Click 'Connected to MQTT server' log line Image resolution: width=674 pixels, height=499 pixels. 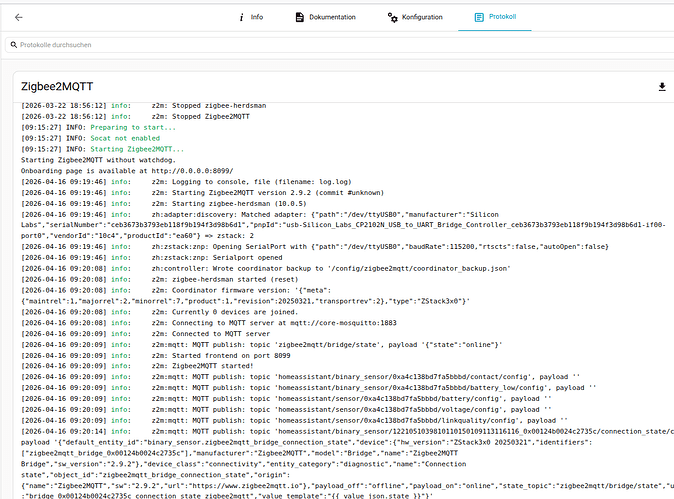146,334
